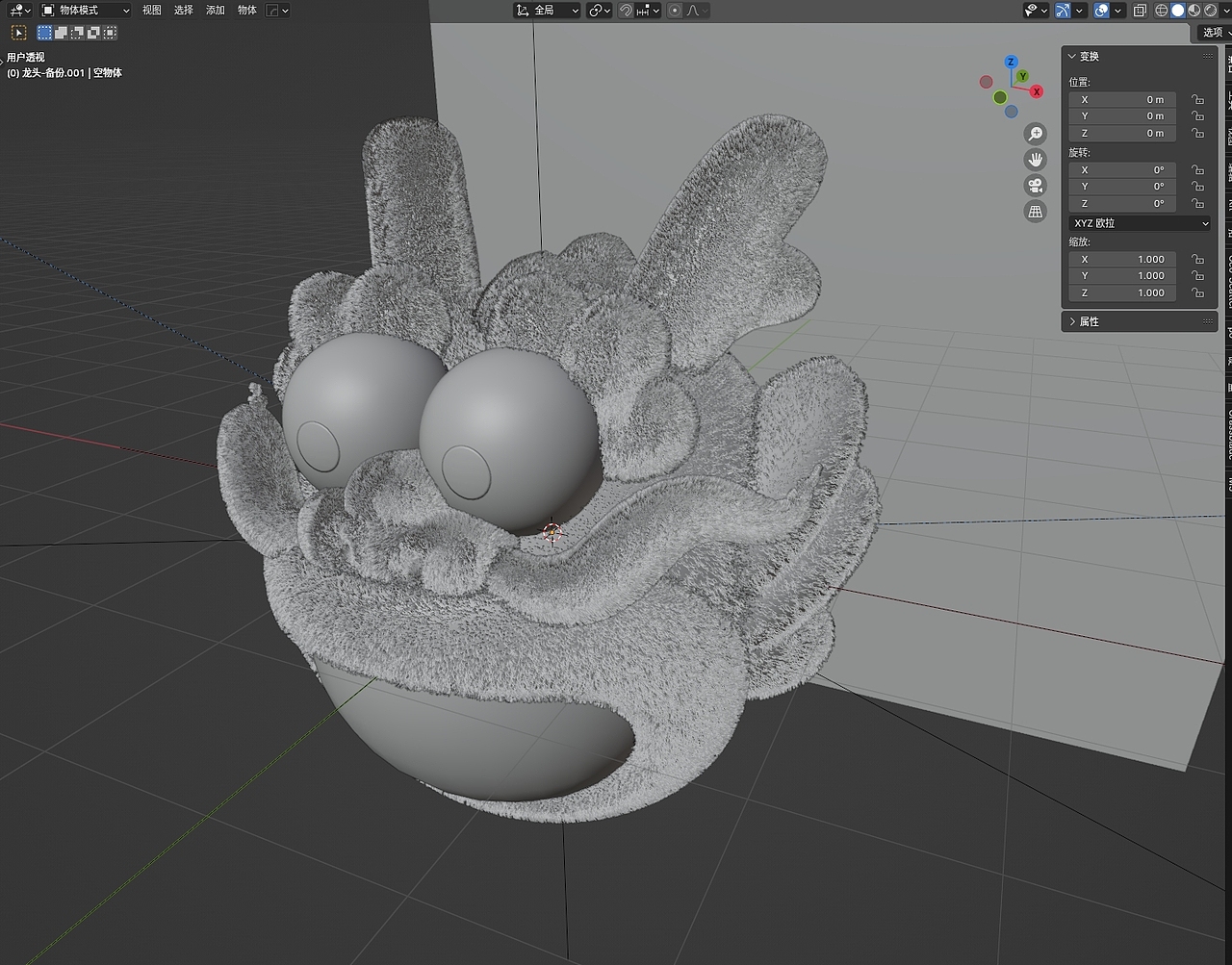Toggle X-ray mode
Viewport: 1232px width, 965px height.
point(1140,10)
